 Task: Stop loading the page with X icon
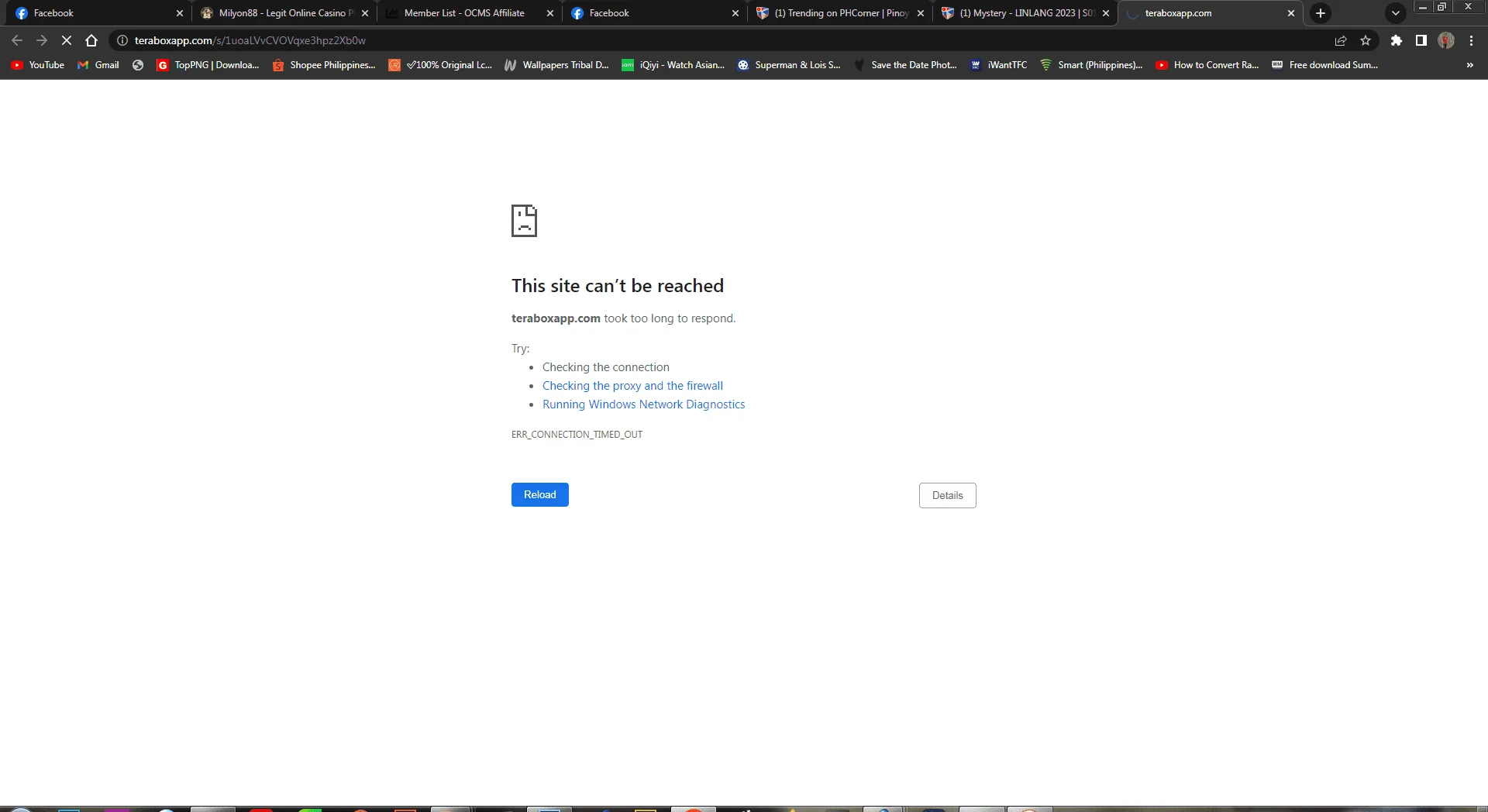click(x=67, y=40)
